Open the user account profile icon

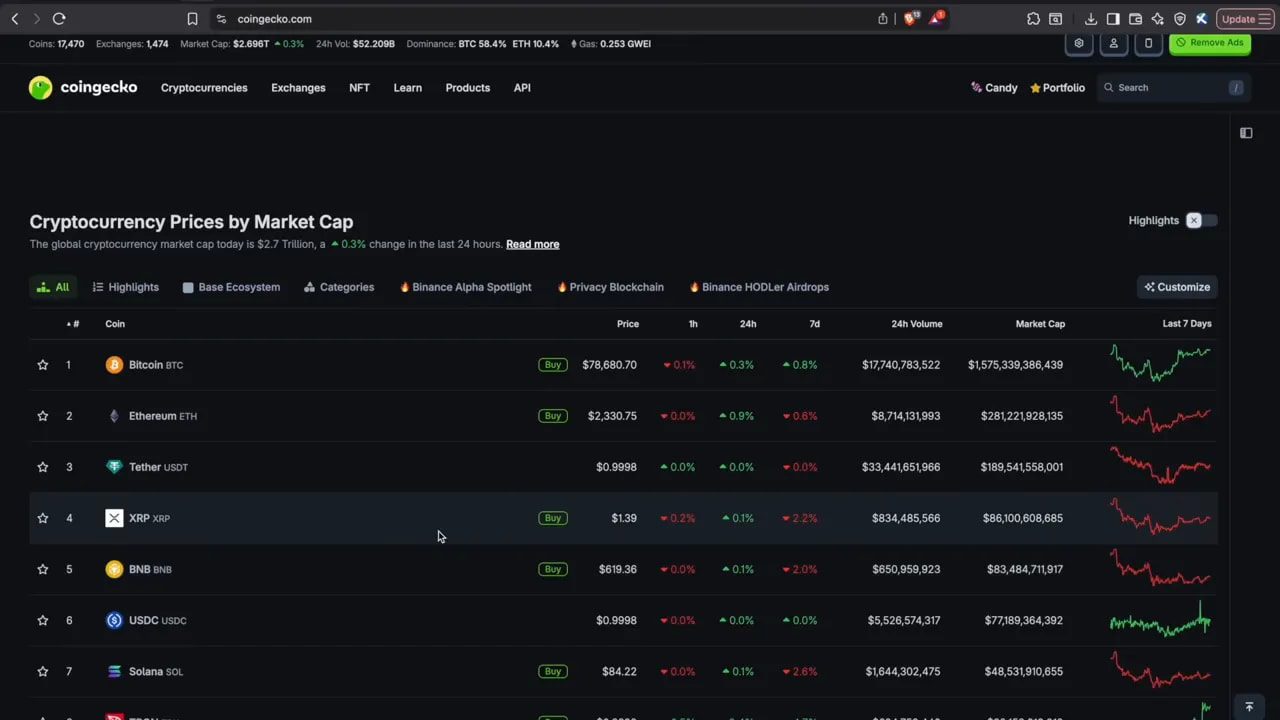(1113, 43)
